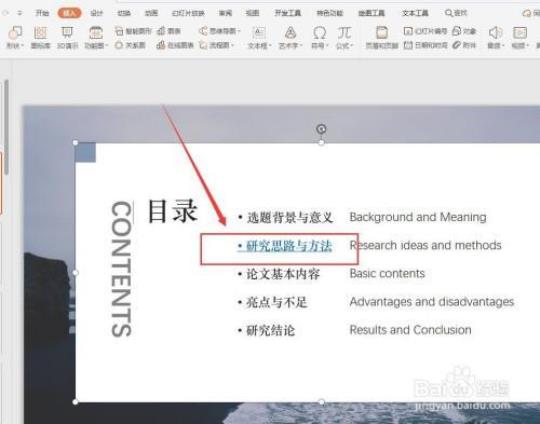
Task: Switch to the 动画 Animations tab
Action: (151, 13)
